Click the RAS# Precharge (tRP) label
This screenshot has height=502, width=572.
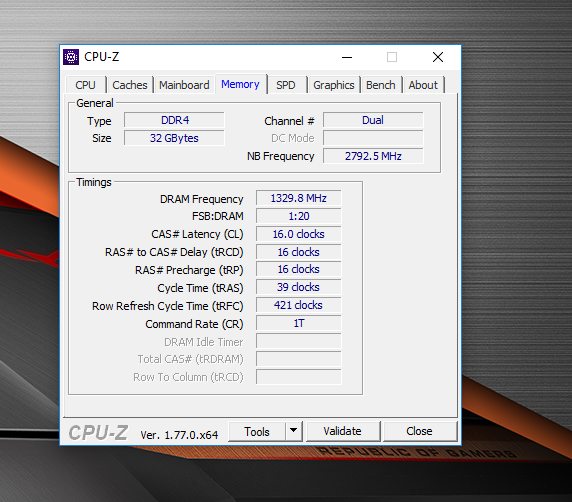tap(189, 270)
